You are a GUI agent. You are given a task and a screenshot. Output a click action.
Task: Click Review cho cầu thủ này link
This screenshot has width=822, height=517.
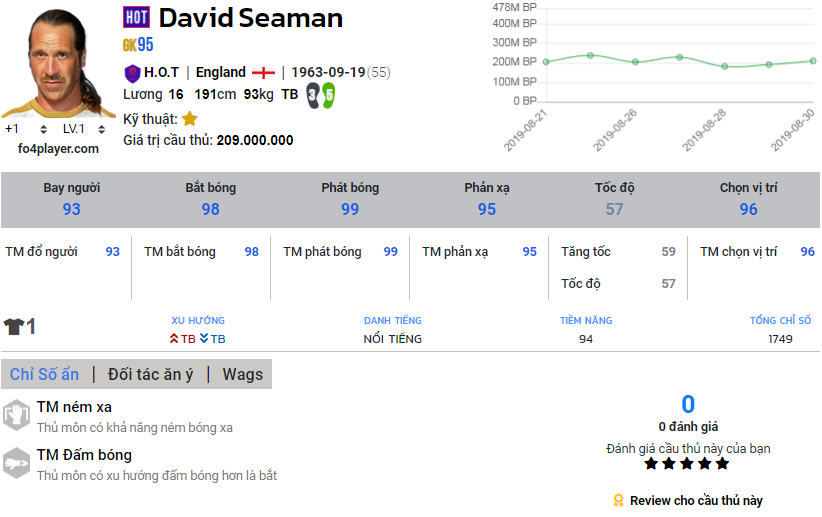[695, 500]
